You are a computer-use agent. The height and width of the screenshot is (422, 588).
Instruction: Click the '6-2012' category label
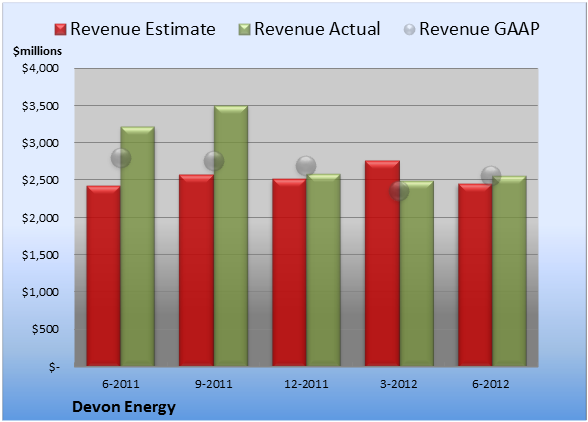(491, 384)
